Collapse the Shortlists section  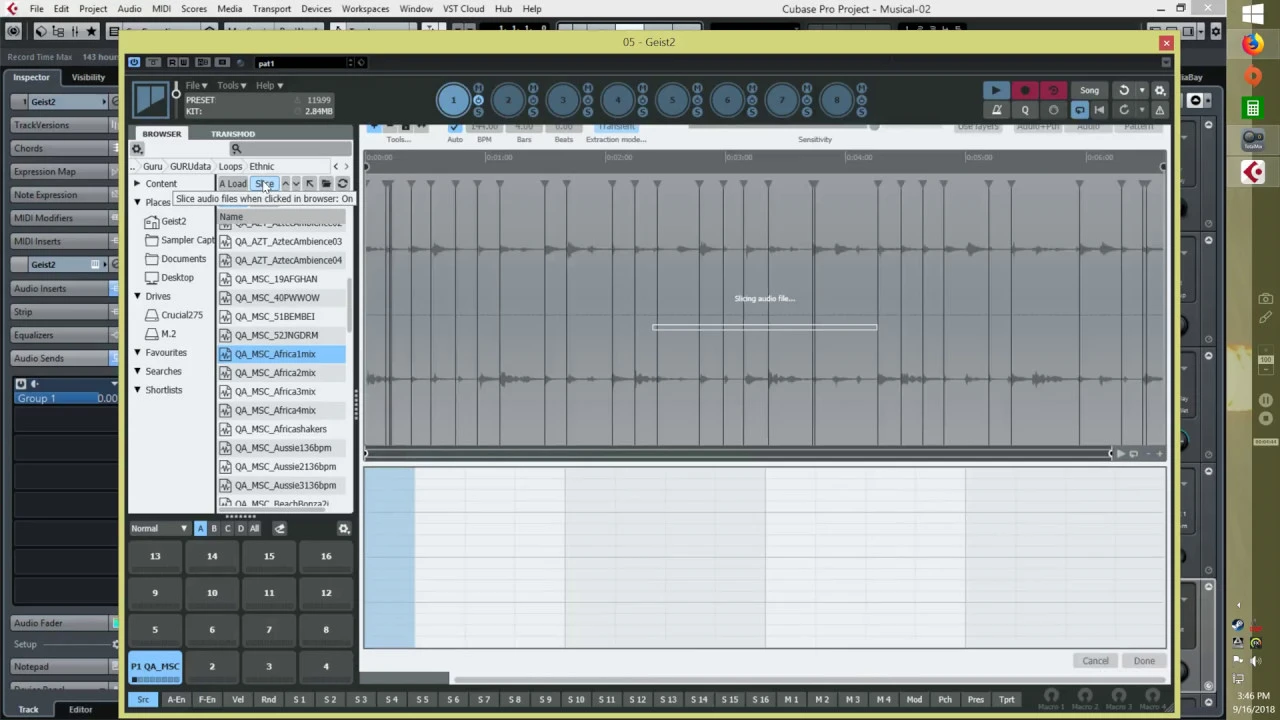click(x=137, y=390)
